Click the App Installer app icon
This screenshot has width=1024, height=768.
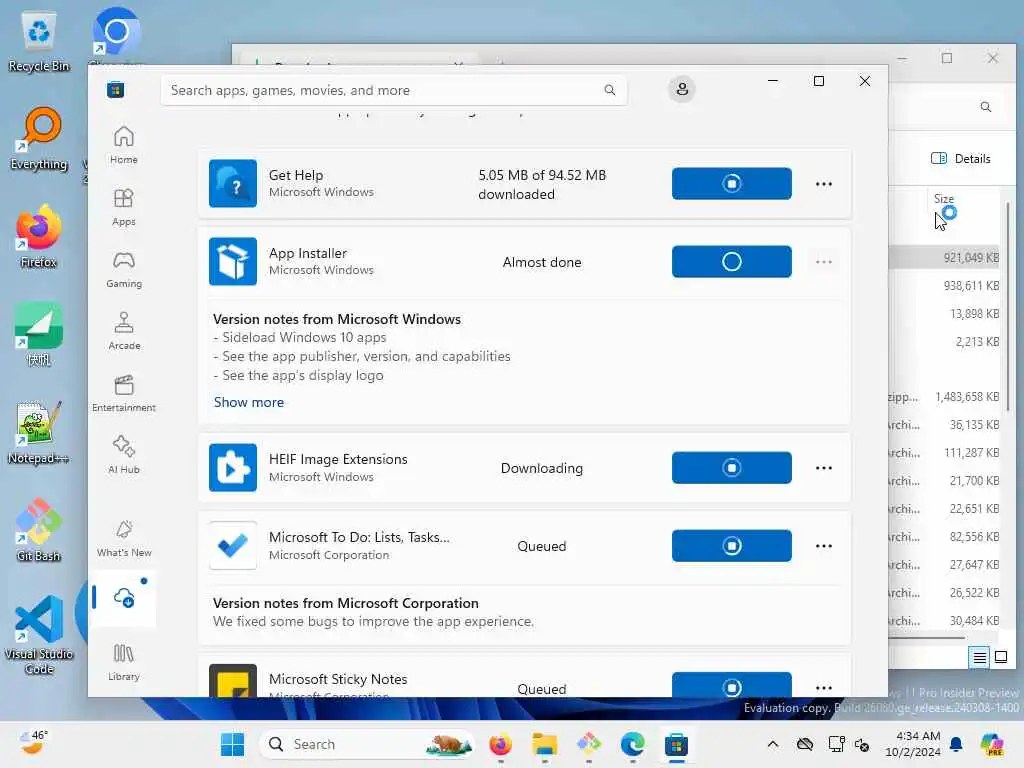tap(233, 261)
